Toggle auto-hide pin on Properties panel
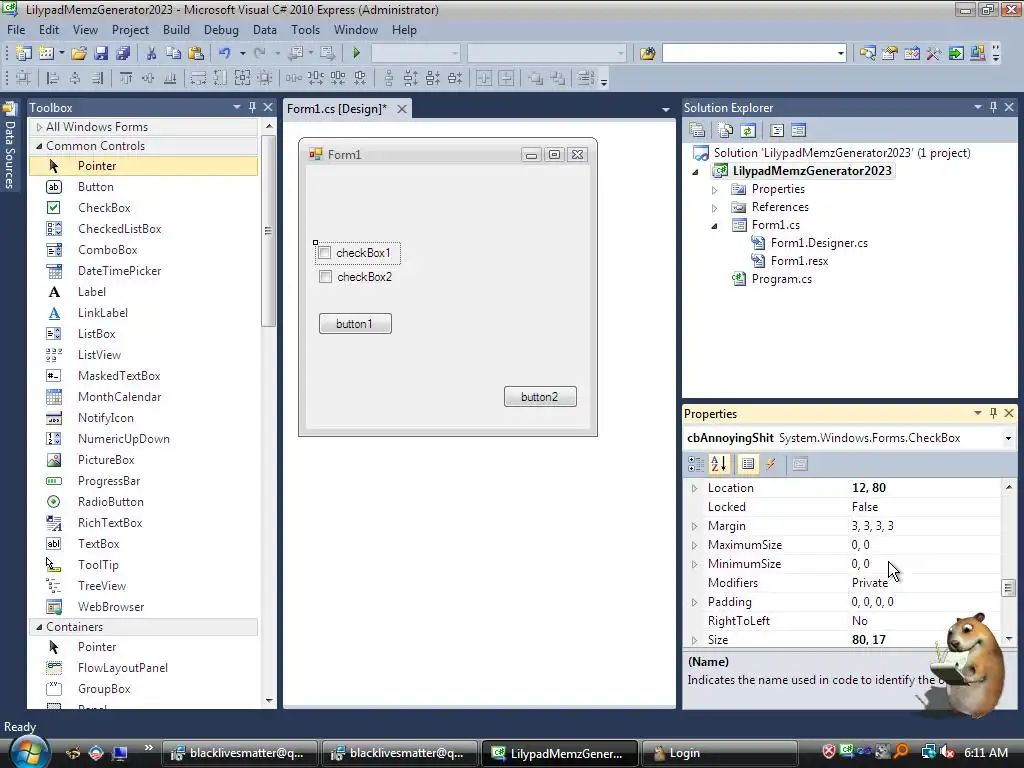Image resolution: width=1024 pixels, height=768 pixels. pyautogui.click(x=993, y=413)
